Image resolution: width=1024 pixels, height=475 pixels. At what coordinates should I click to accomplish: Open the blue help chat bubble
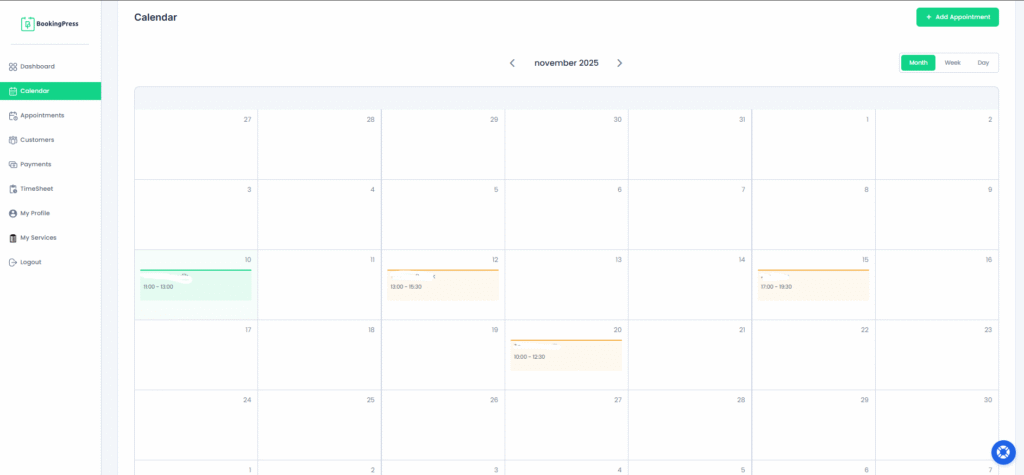point(1003,452)
